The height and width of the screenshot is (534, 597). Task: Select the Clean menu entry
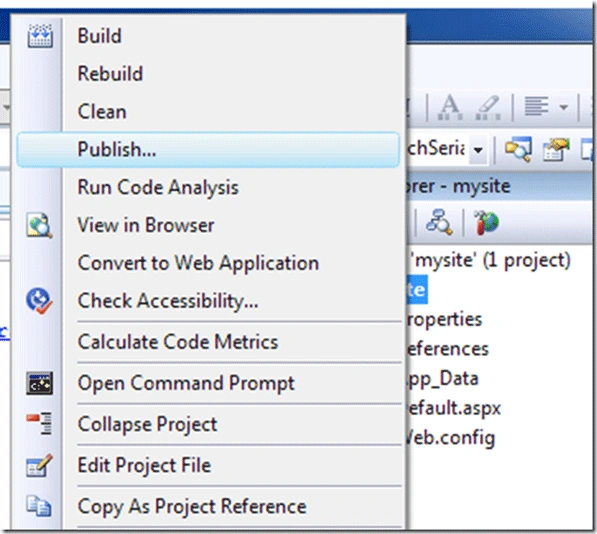(102, 112)
